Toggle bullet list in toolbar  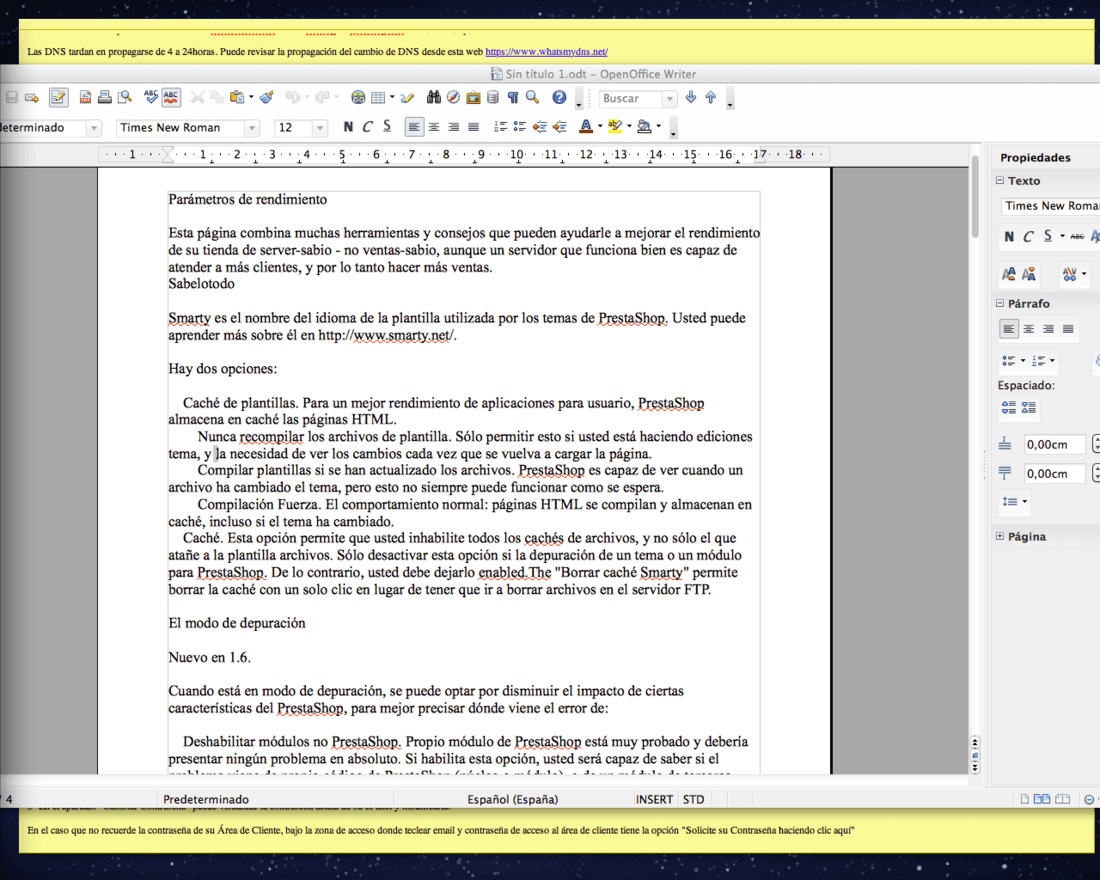coord(520,127)
